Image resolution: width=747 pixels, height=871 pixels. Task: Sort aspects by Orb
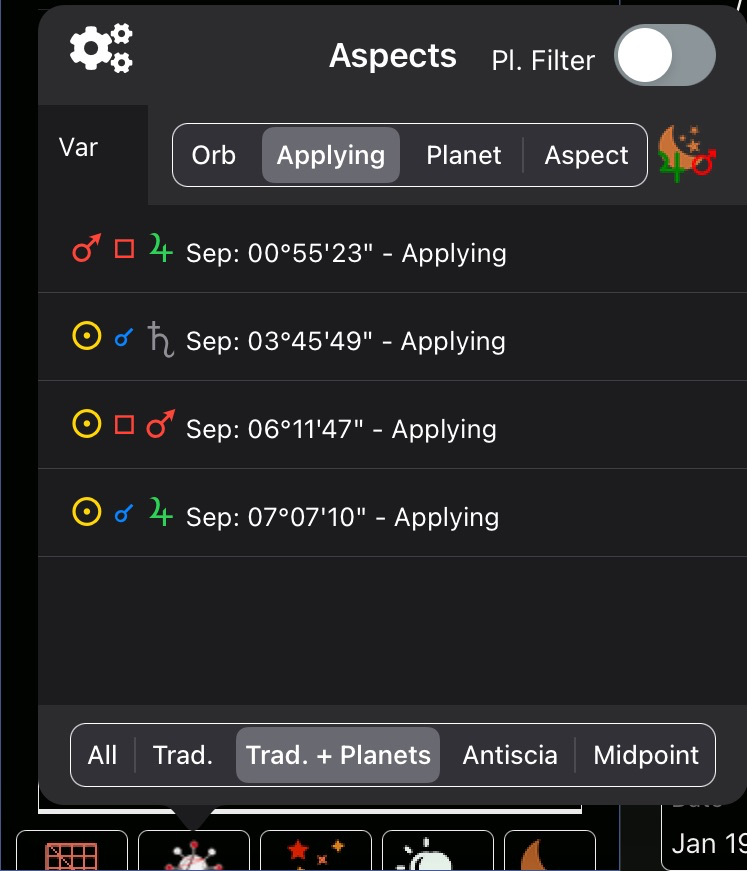215,155
